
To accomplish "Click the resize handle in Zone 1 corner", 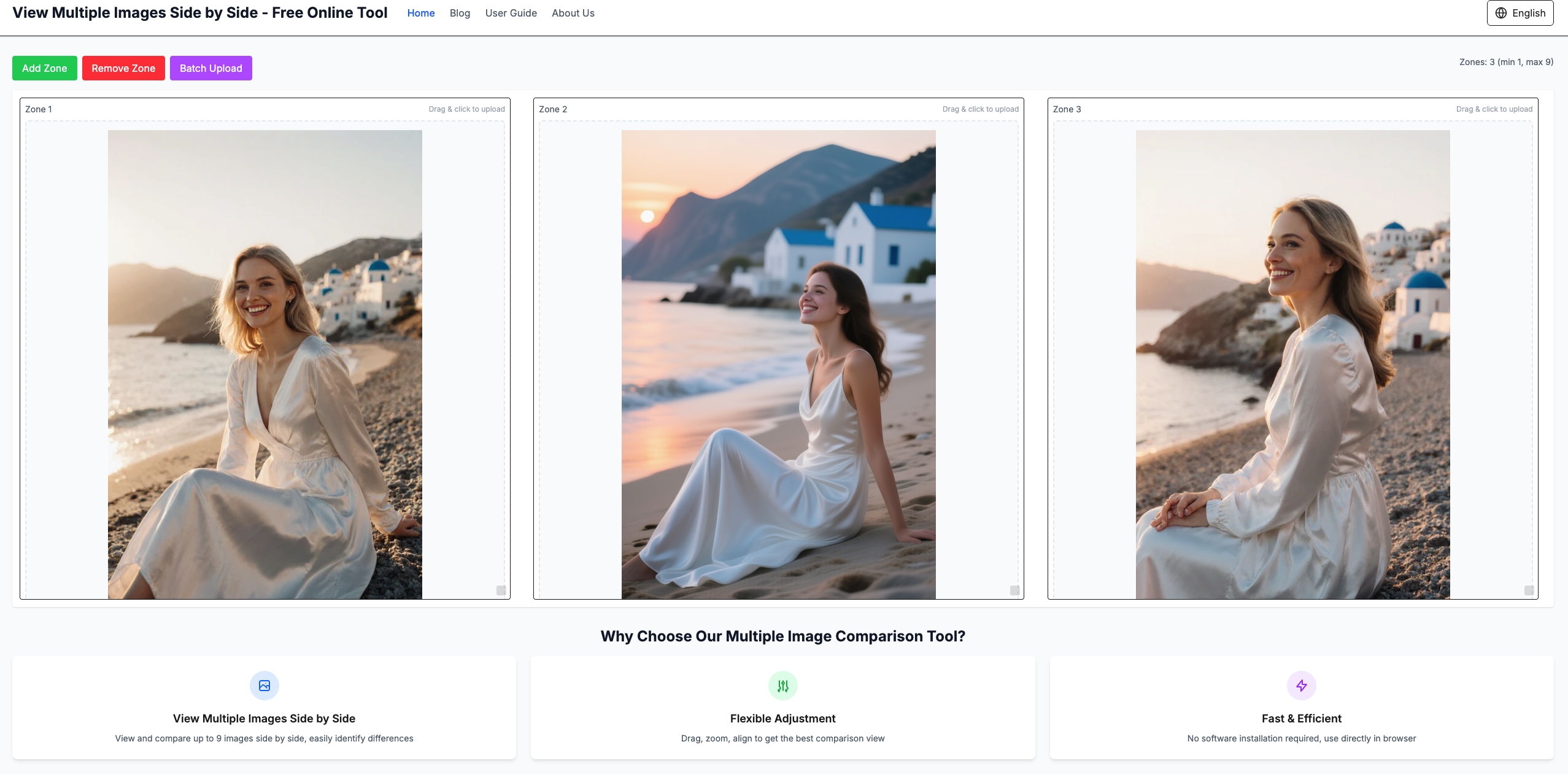I will tap(500, 590).
